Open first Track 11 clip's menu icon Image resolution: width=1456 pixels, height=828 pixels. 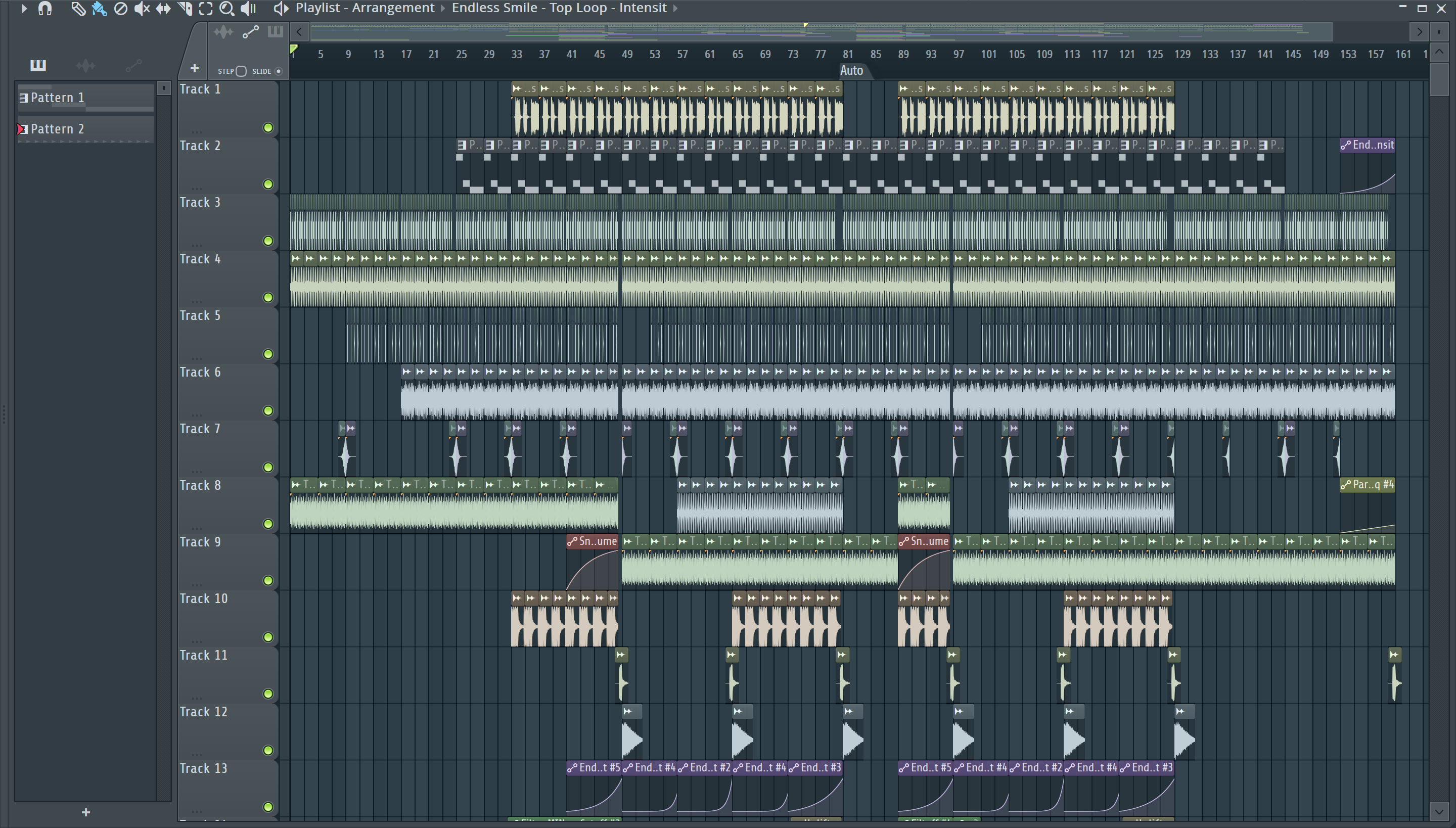(x=620, y=655)
